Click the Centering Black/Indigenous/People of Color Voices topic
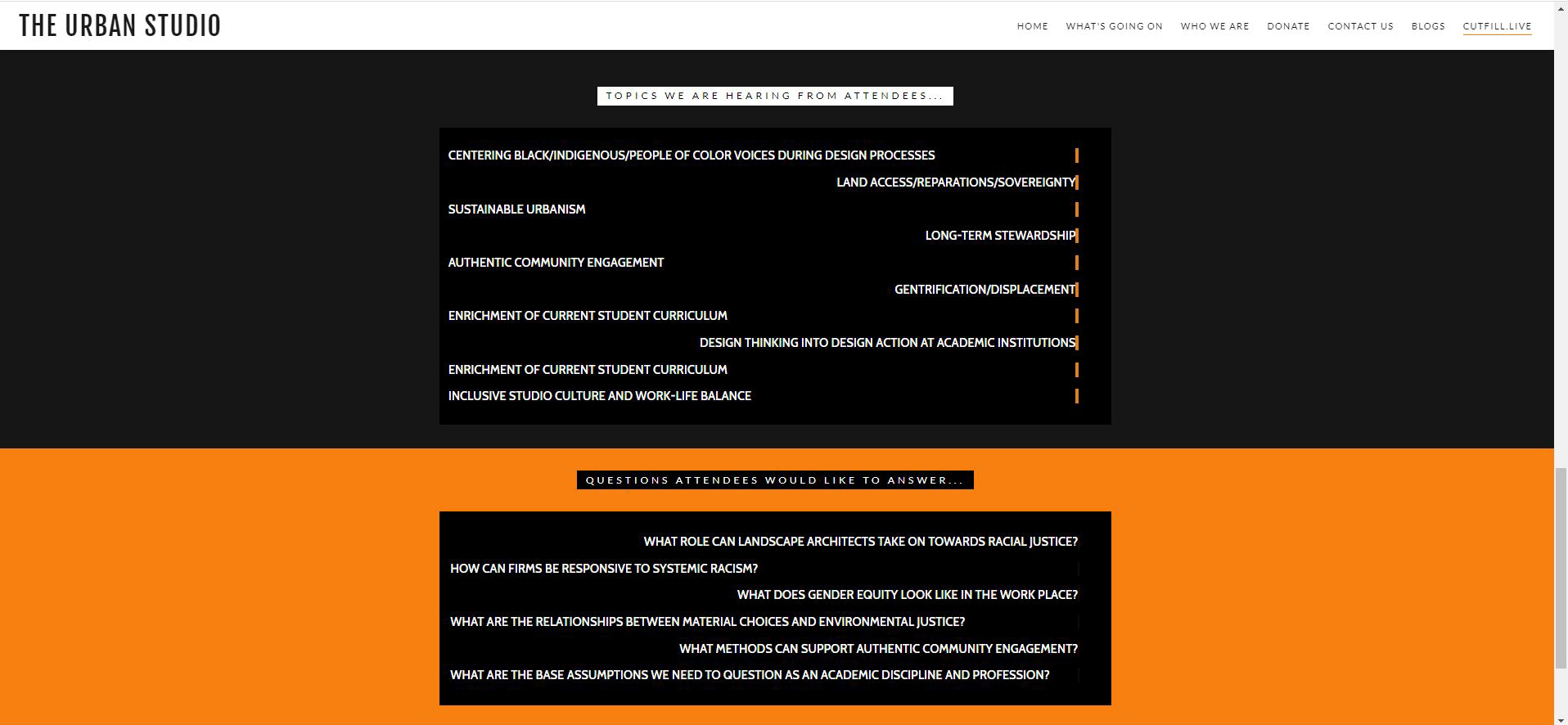Image resolution: width=1568 pixels, height=725 pixels. 691,155
